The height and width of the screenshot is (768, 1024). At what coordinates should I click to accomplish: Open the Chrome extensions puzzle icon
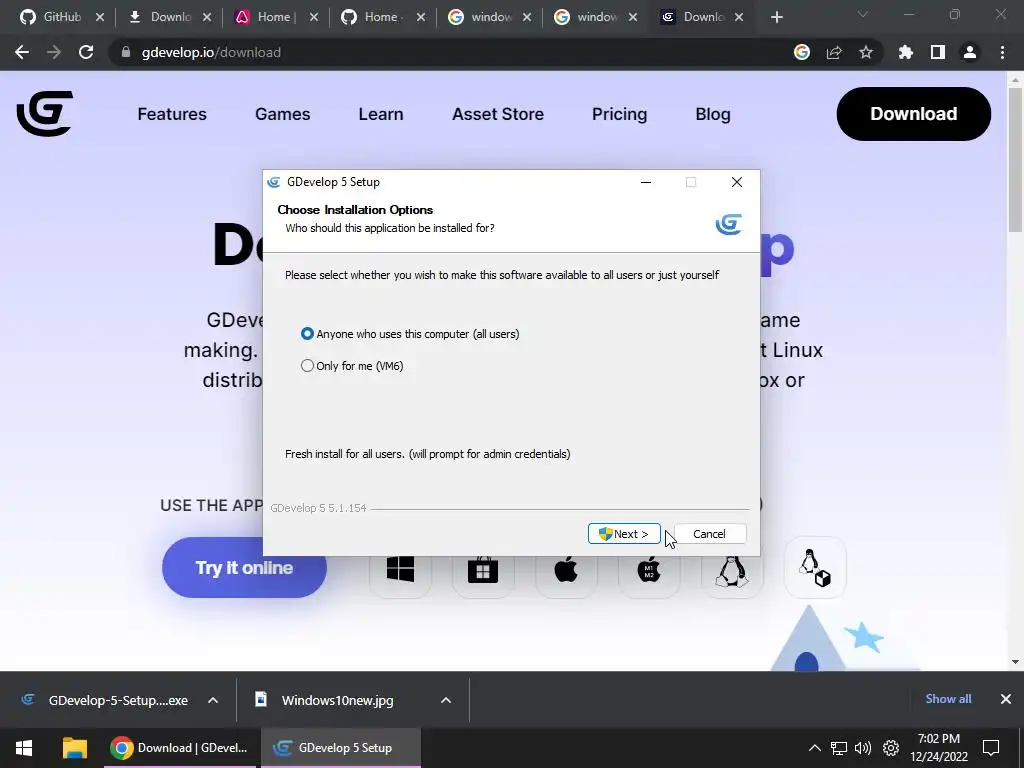pos(905,52)
